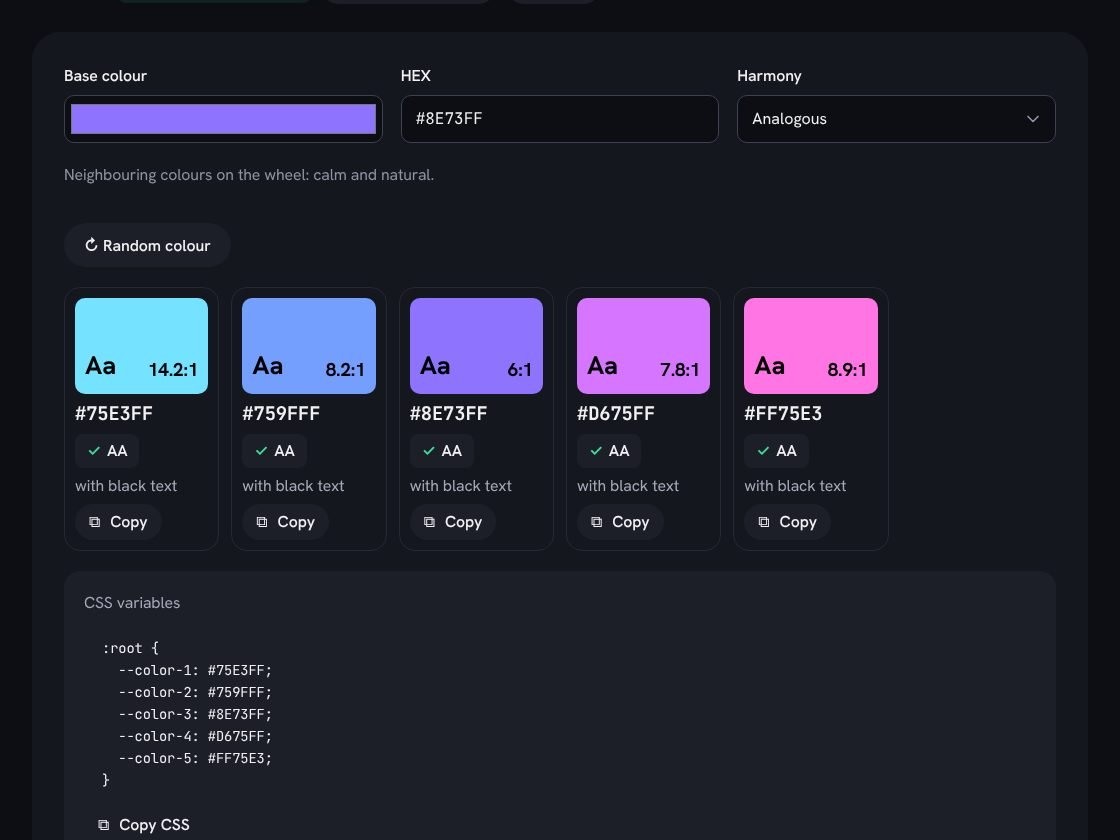
Task: Click the Base colour label
Action: click(x=106, y=76)
